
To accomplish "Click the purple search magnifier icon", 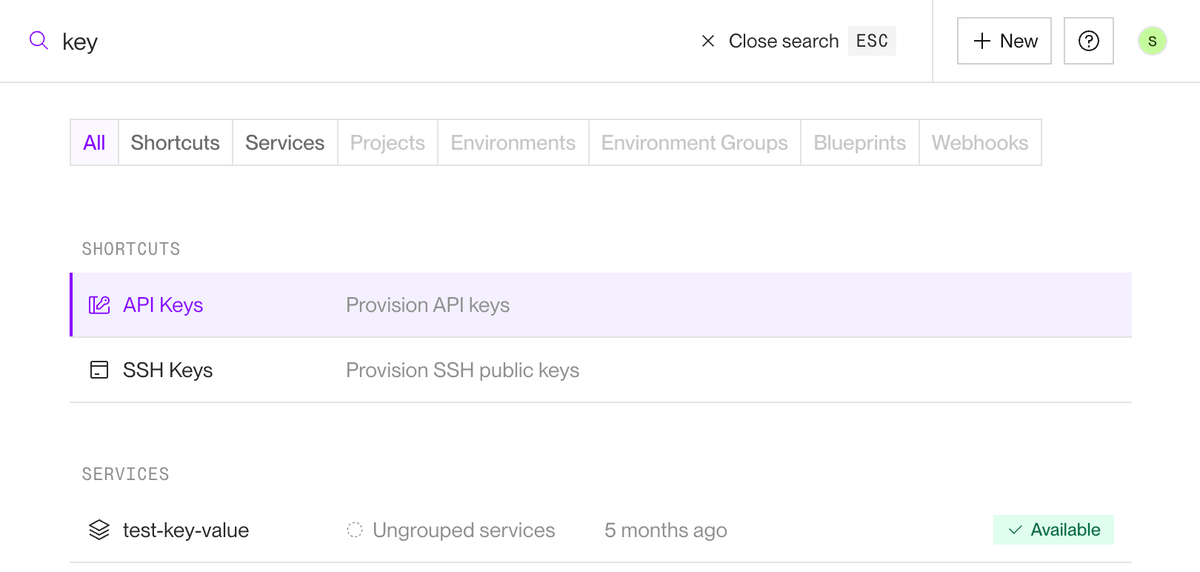I will click(39, 41).
